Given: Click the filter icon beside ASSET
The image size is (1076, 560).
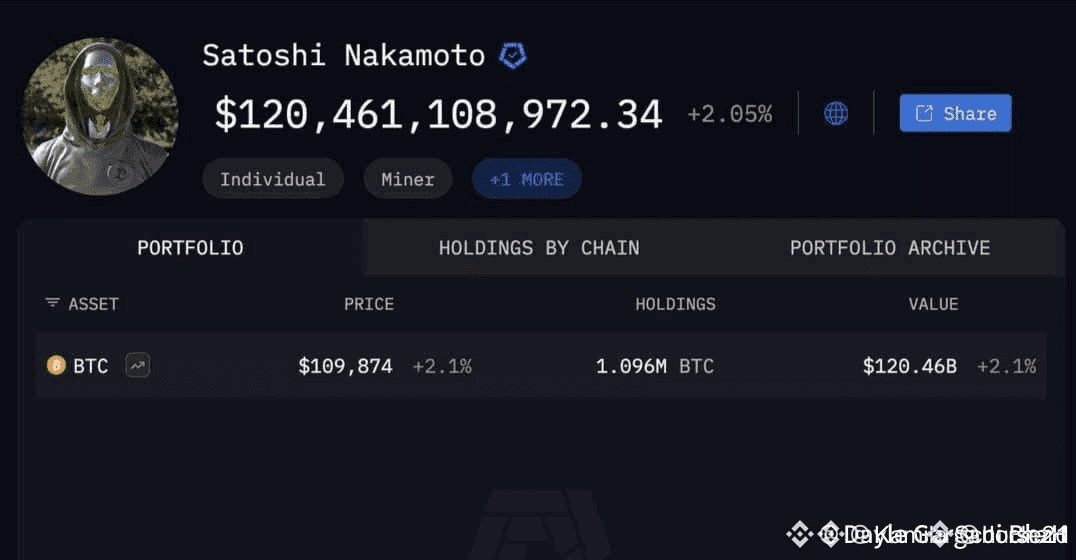Looking at the screenshot, I should pos(52,303).
